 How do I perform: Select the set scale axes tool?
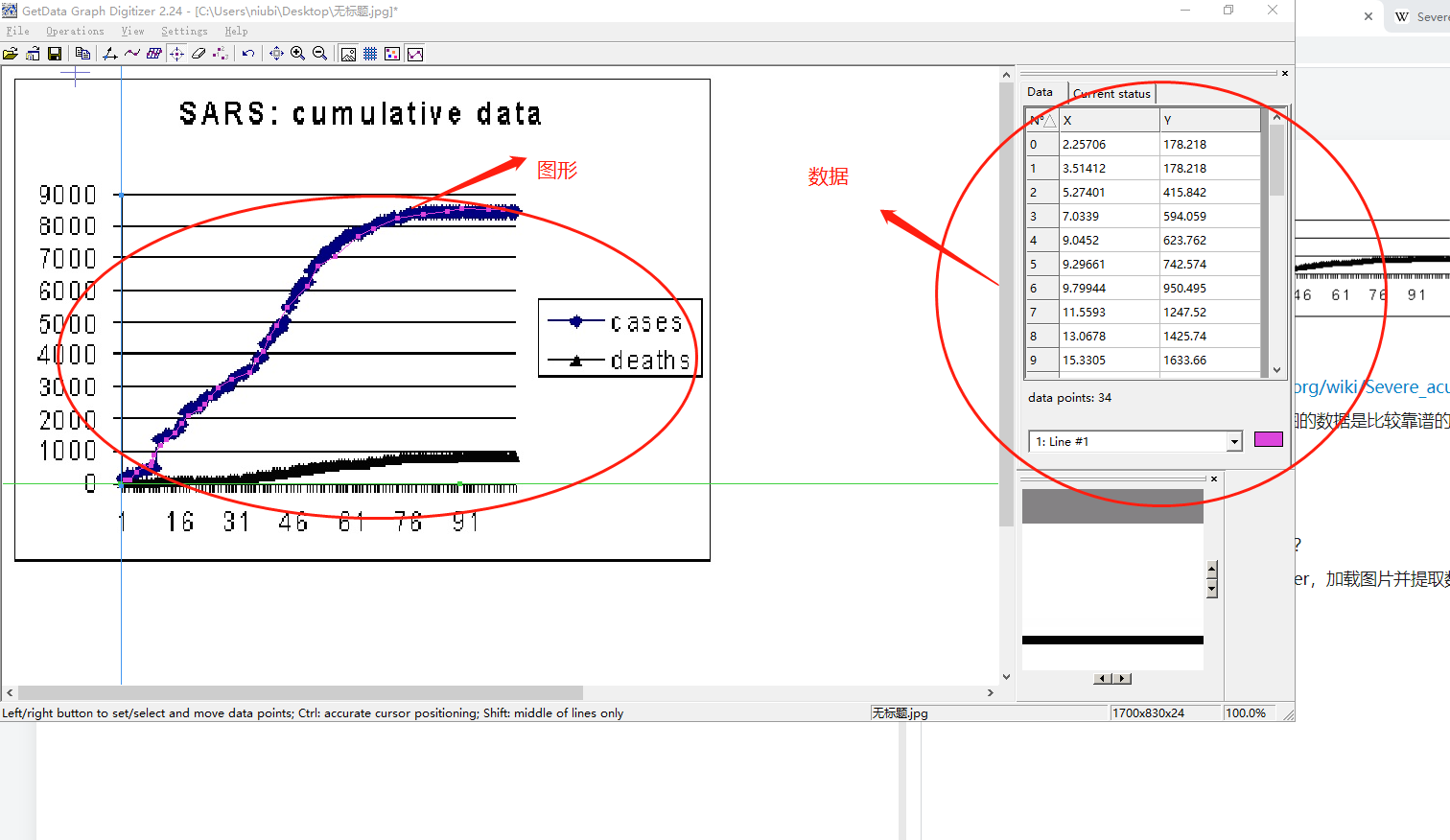pyautogui.click(x=110, y=54)
